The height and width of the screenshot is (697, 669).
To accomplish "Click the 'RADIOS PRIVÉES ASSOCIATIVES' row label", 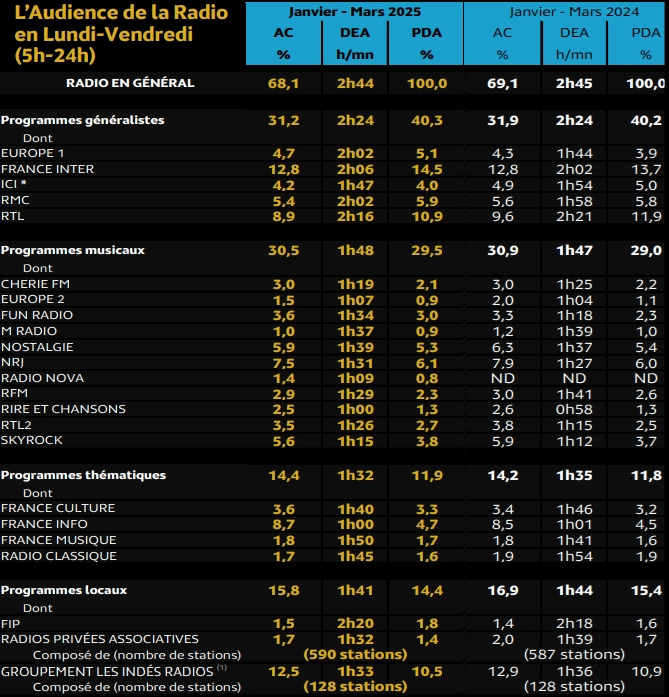I will pos(100,638).
